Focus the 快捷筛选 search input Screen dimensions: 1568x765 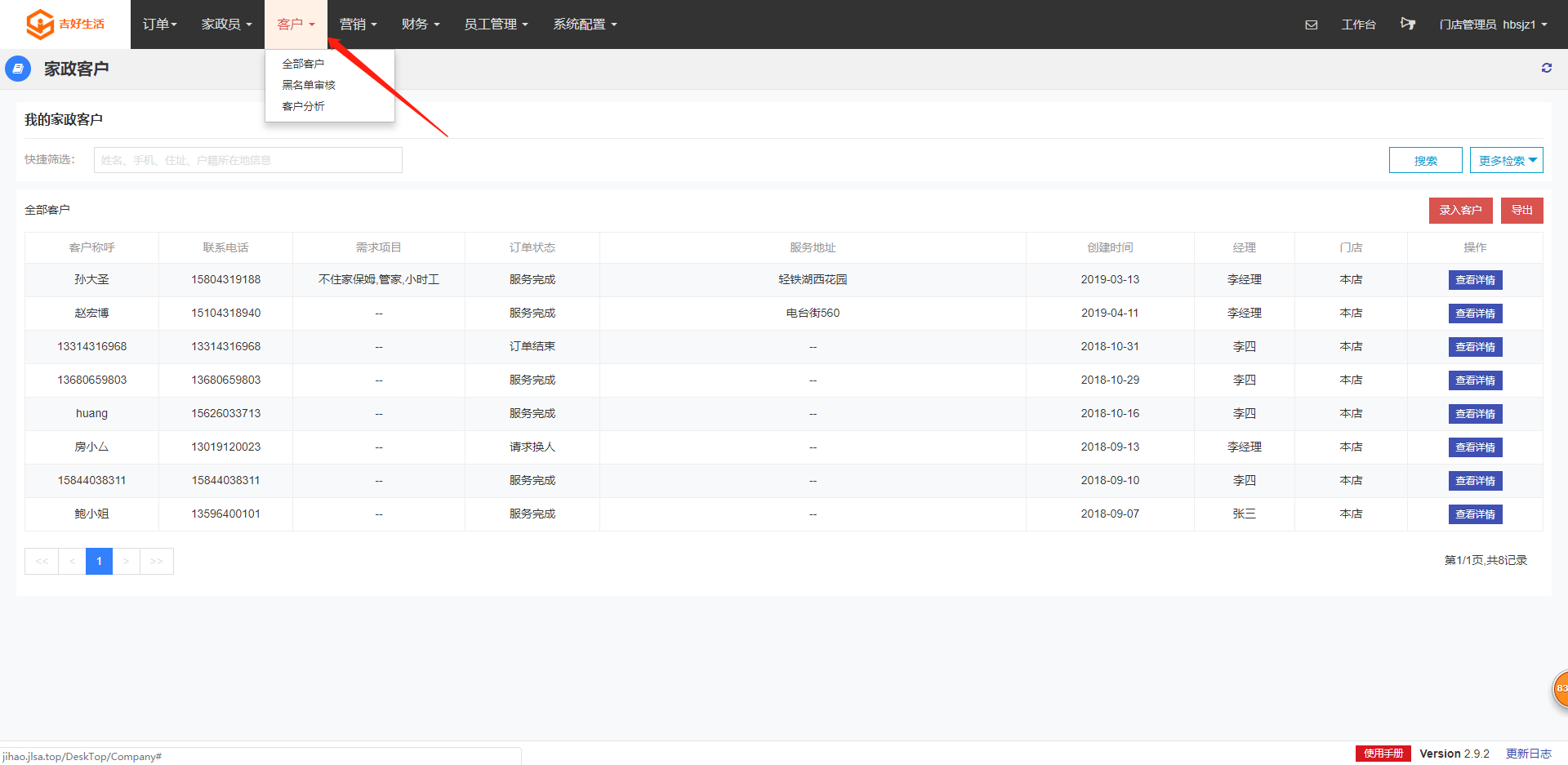(248, 160)
